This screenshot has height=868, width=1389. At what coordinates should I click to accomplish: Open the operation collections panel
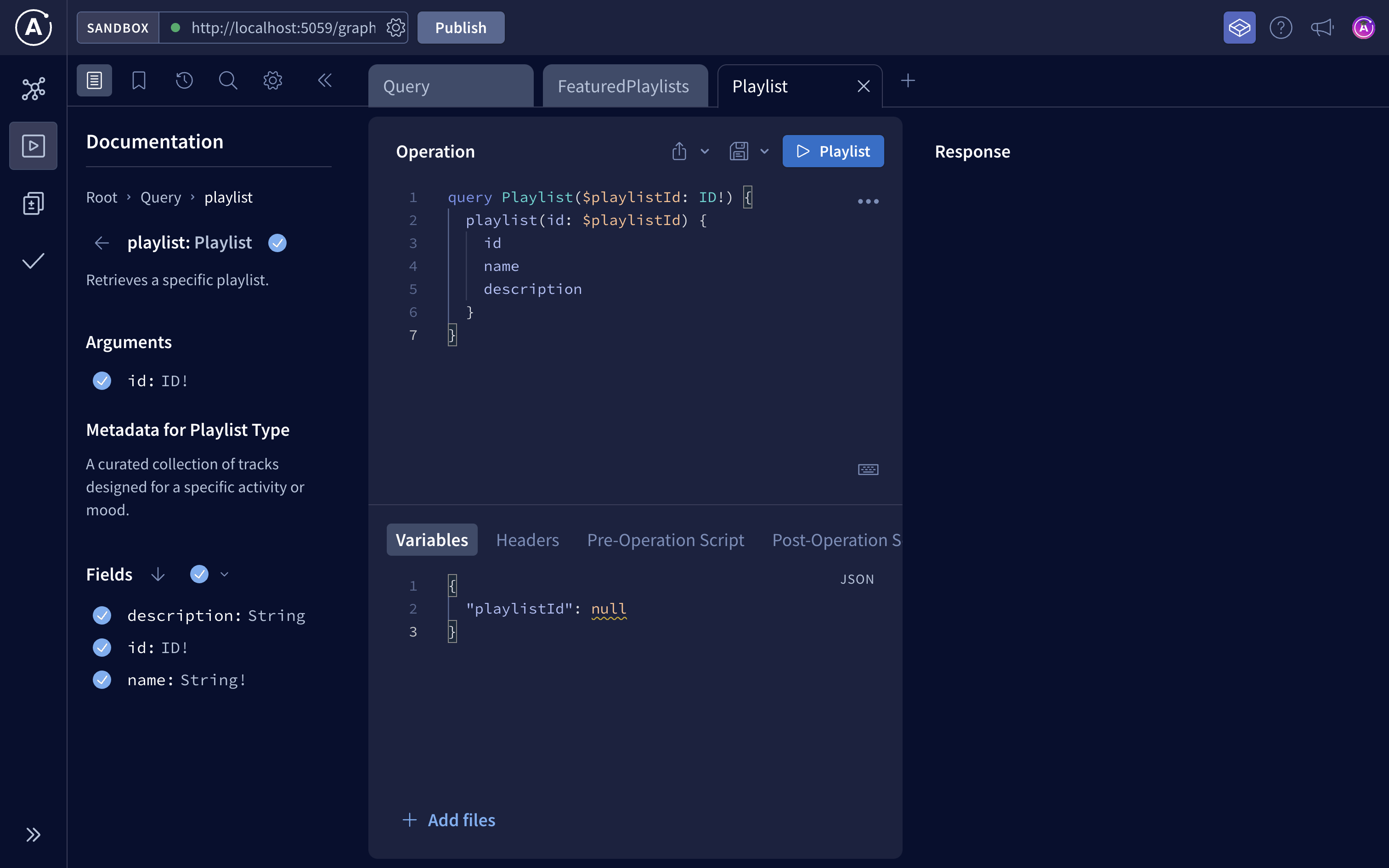33,203
